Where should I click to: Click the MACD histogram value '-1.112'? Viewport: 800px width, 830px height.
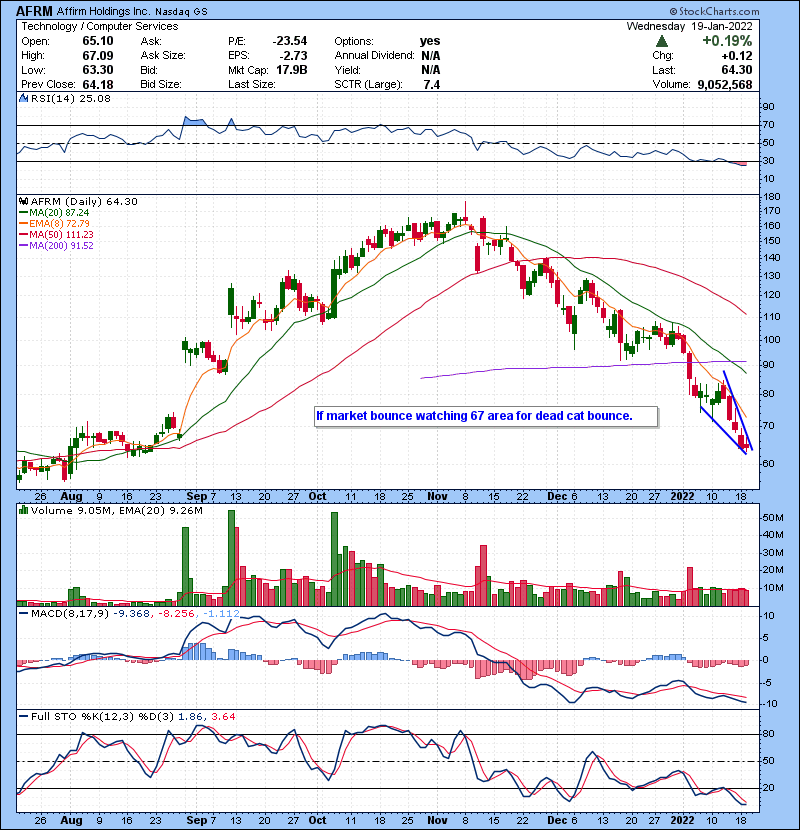(x=221, y=614)
